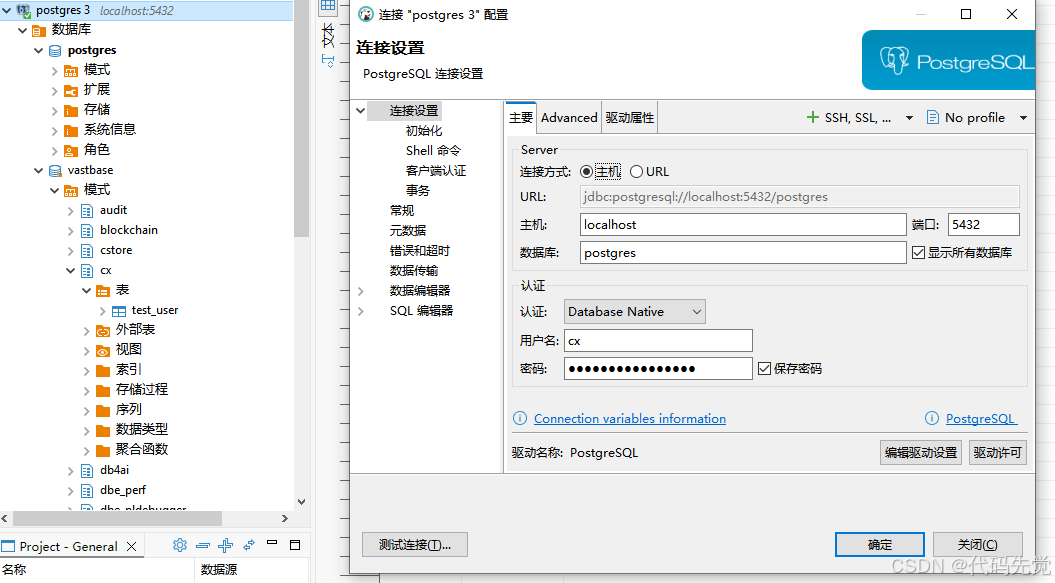The image size is (1055, 583).
Task: Click info icon beside PostgreSQL link
Action: [x=932, y=419]
